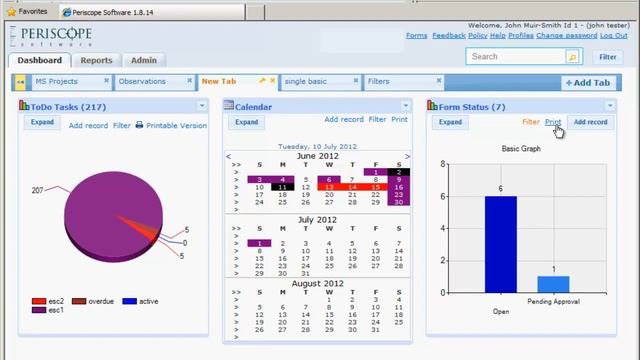Viewport: 640px width, 360px height.
Task: Expand the Calendar panel
Action: pos(247,122)
